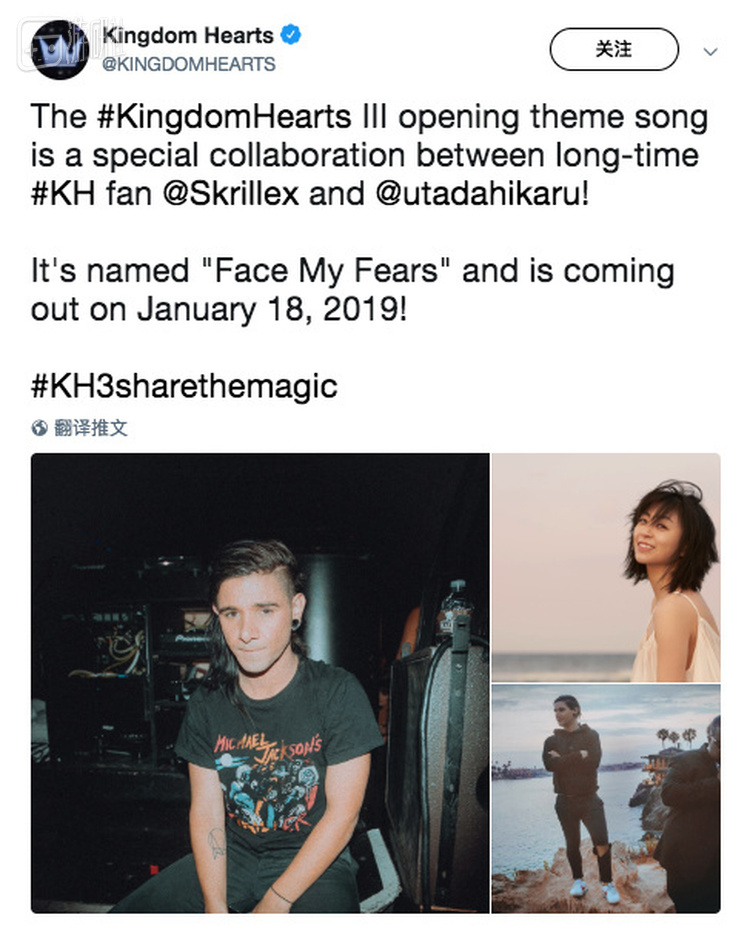Click the Kingdom Hearts profile avatar
750x926 pixels.
[x=60, y=47]
